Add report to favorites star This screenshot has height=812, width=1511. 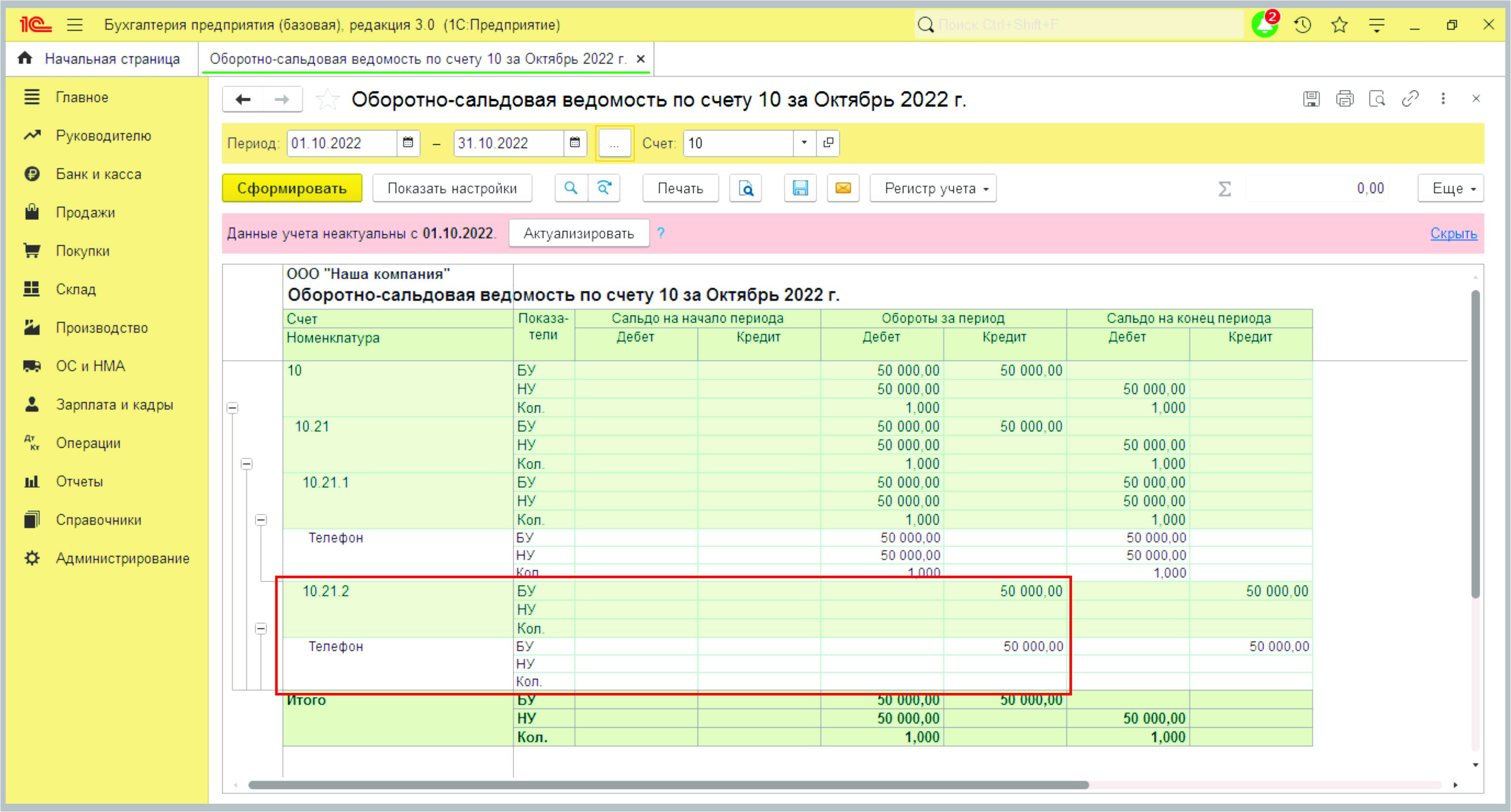click(x=328, y=100)
